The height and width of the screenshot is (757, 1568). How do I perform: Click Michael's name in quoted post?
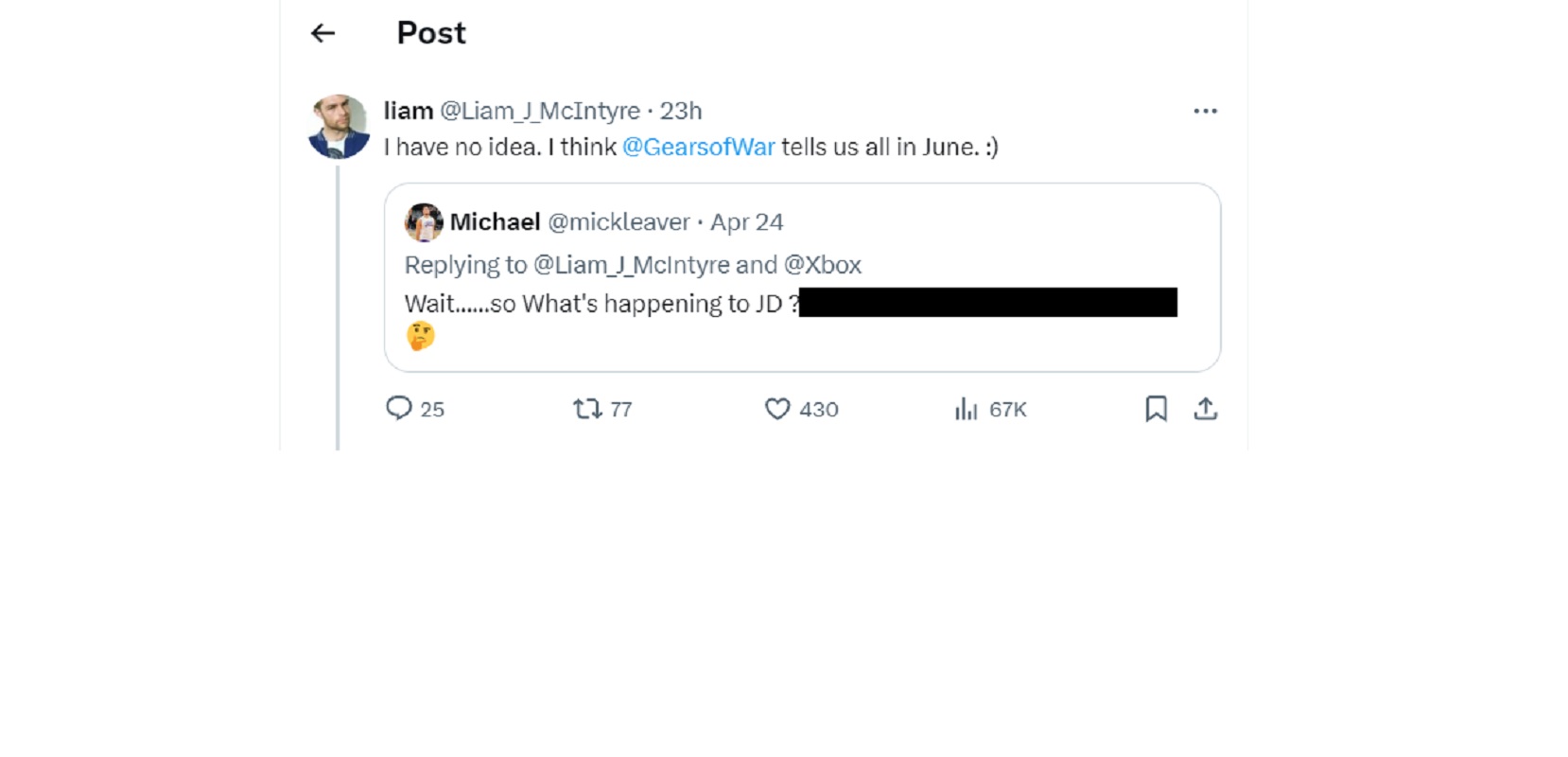click(495, 222)
